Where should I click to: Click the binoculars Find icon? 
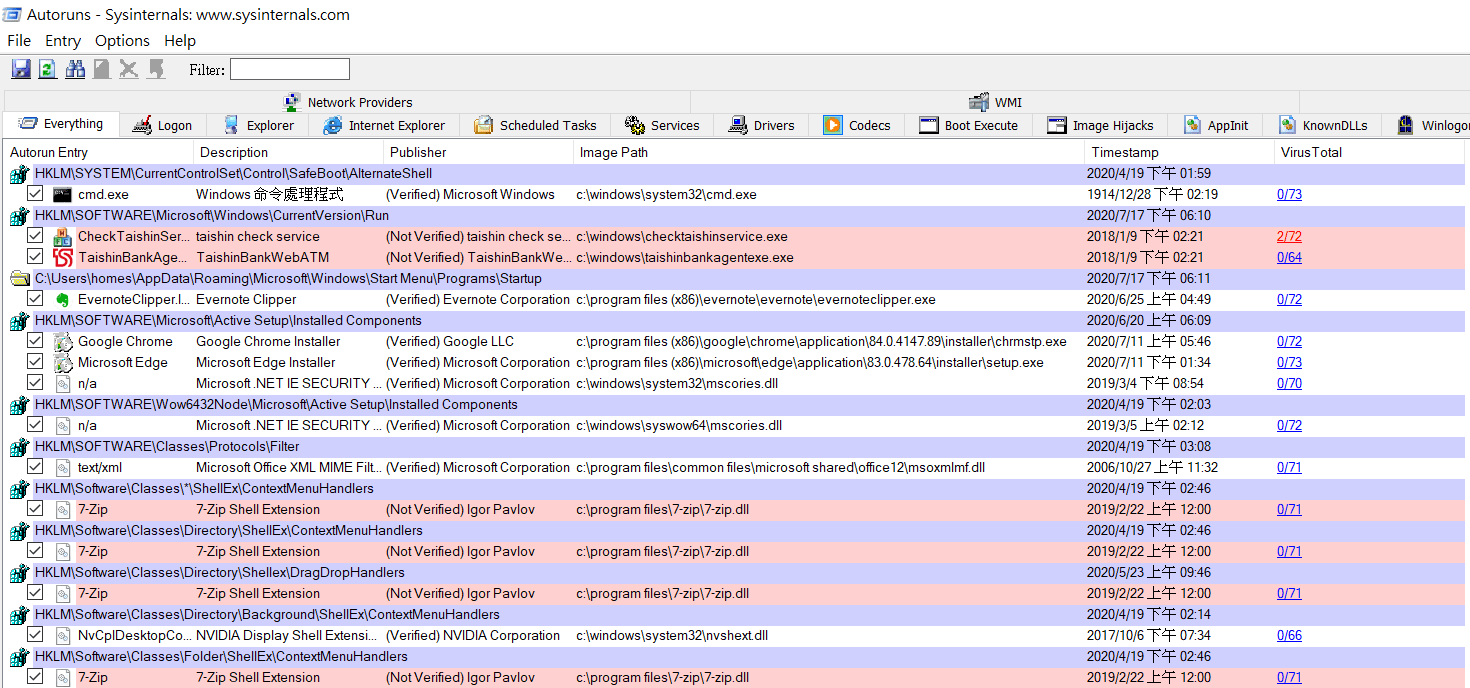pyautogui.click(x=75, y=69)
